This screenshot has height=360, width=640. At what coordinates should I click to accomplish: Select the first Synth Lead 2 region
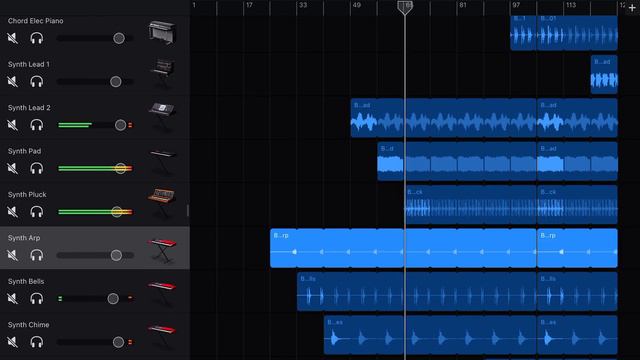point(443,118)
